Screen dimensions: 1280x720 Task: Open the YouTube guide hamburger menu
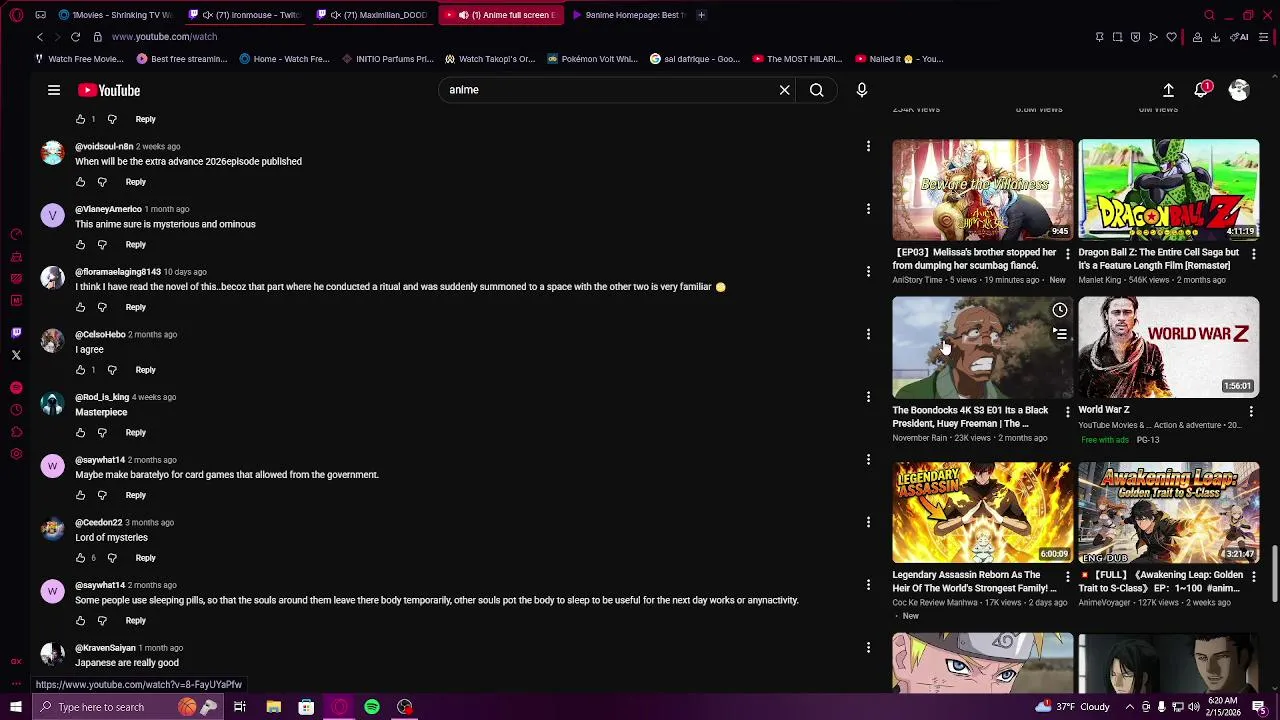click(54, 90)
